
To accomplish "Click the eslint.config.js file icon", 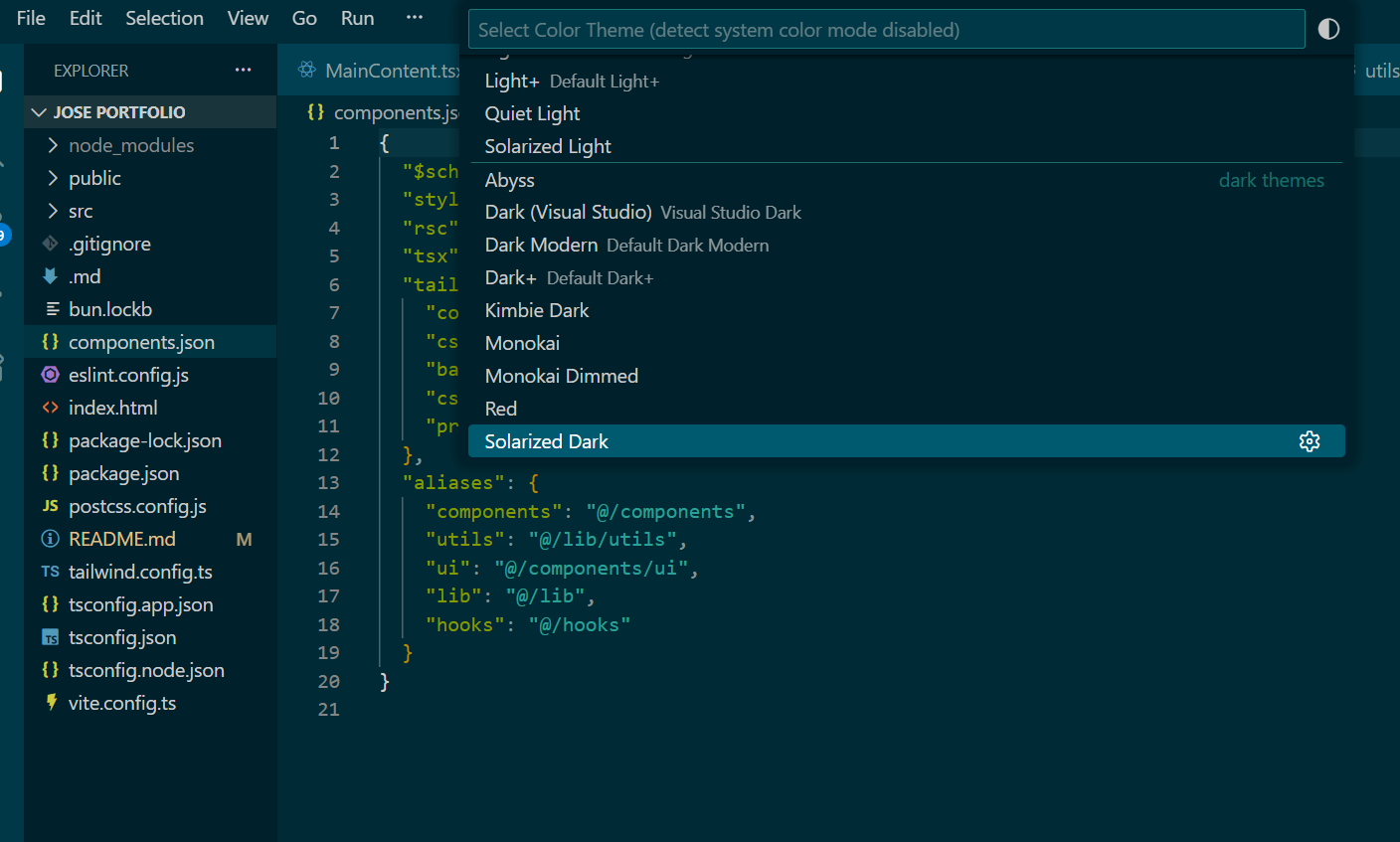I will pyautogui.click(x=51, y=375).
